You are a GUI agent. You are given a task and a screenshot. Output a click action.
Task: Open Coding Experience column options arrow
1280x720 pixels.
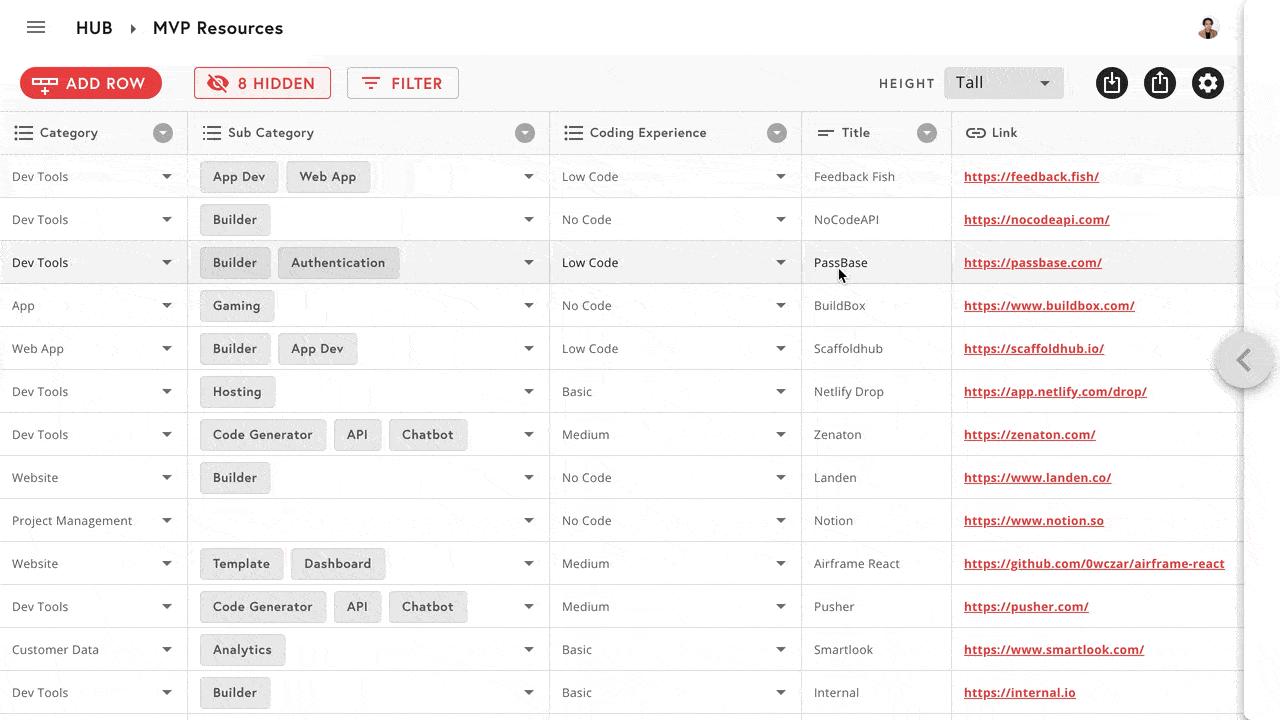coord(777,133)
